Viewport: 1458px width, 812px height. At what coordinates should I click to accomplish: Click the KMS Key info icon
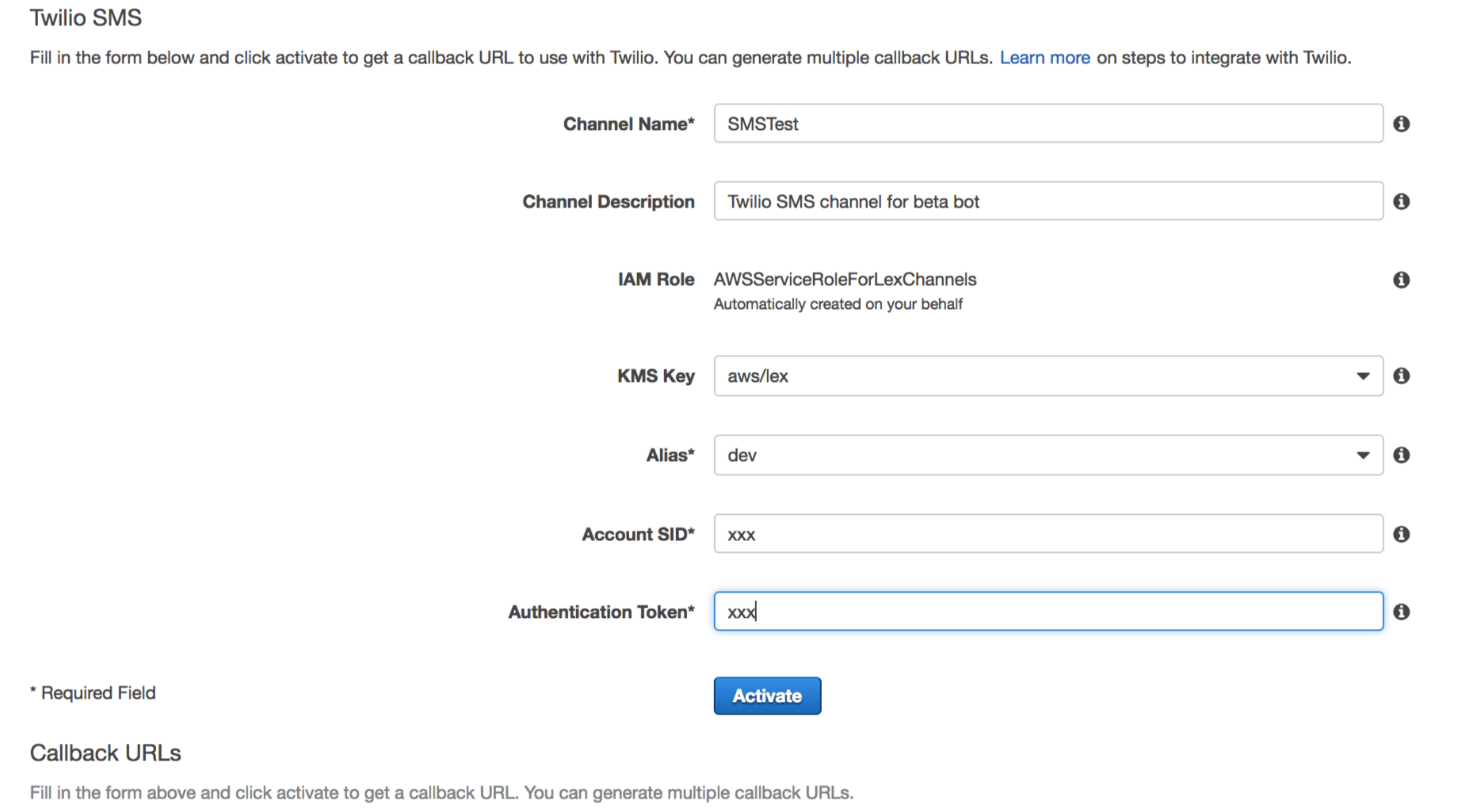(x=1401, y=376)
